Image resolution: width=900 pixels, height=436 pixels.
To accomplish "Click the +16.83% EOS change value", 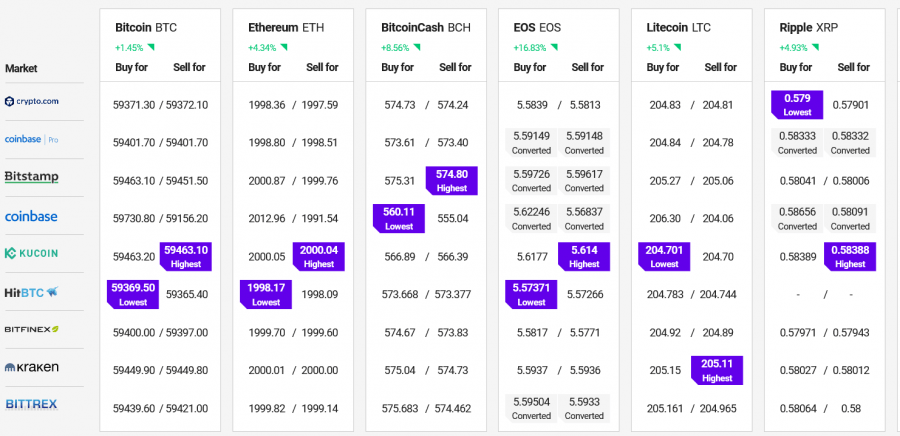I will point(530,48).
